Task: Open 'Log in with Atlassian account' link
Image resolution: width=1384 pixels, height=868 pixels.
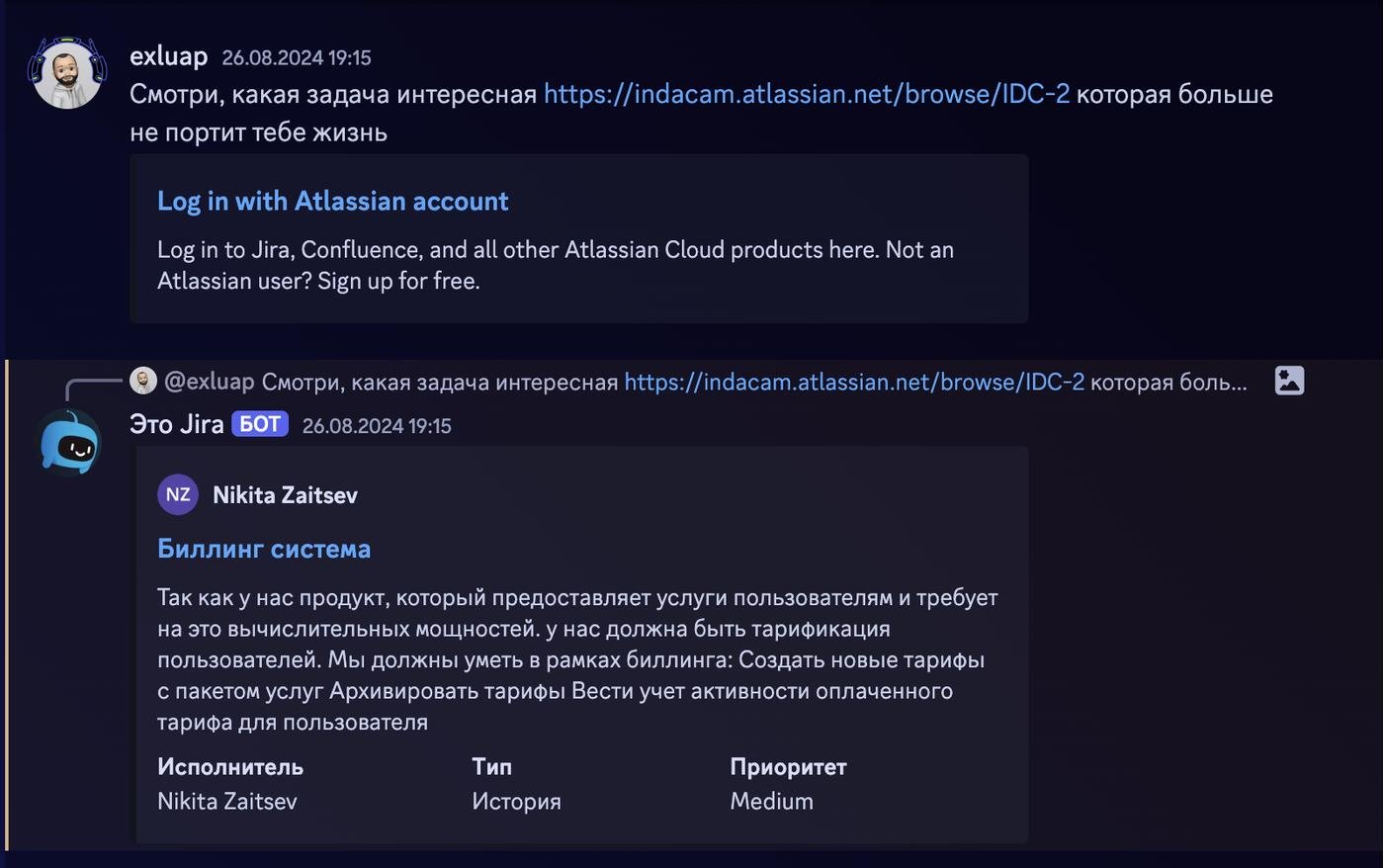Action: (333, 201)
